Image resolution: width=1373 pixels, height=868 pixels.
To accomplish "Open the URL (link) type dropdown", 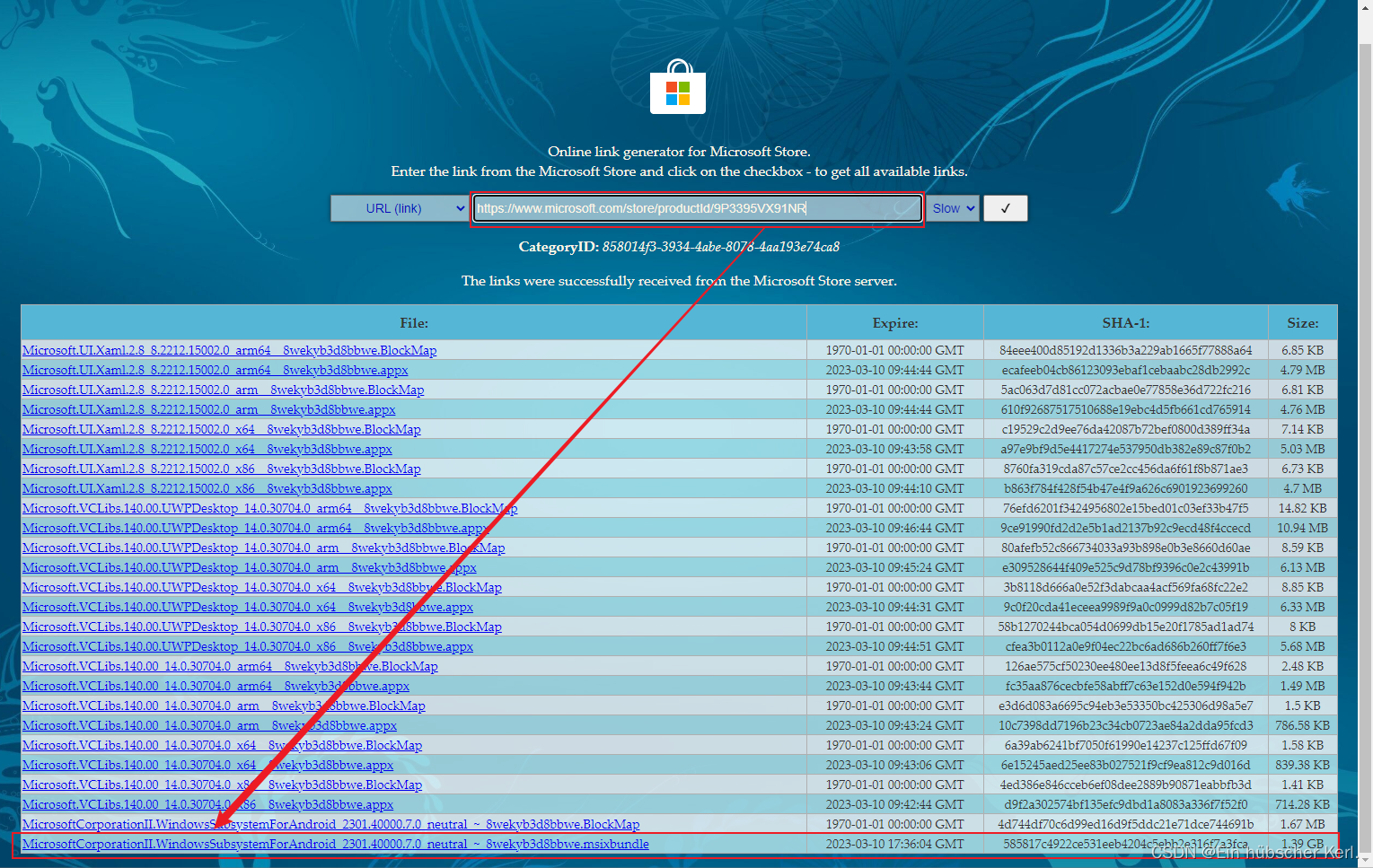I will point(400,208).
